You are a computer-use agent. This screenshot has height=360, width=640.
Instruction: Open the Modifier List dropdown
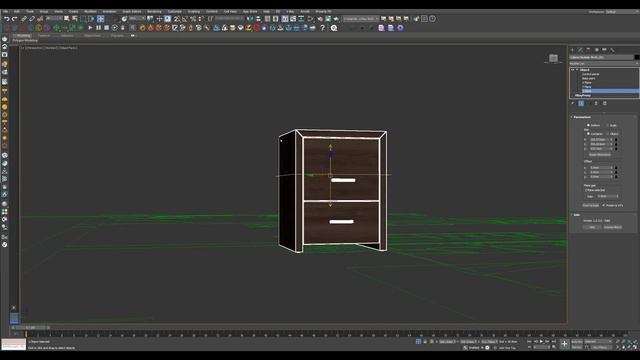pyautogui.click(x=604, y=64)
